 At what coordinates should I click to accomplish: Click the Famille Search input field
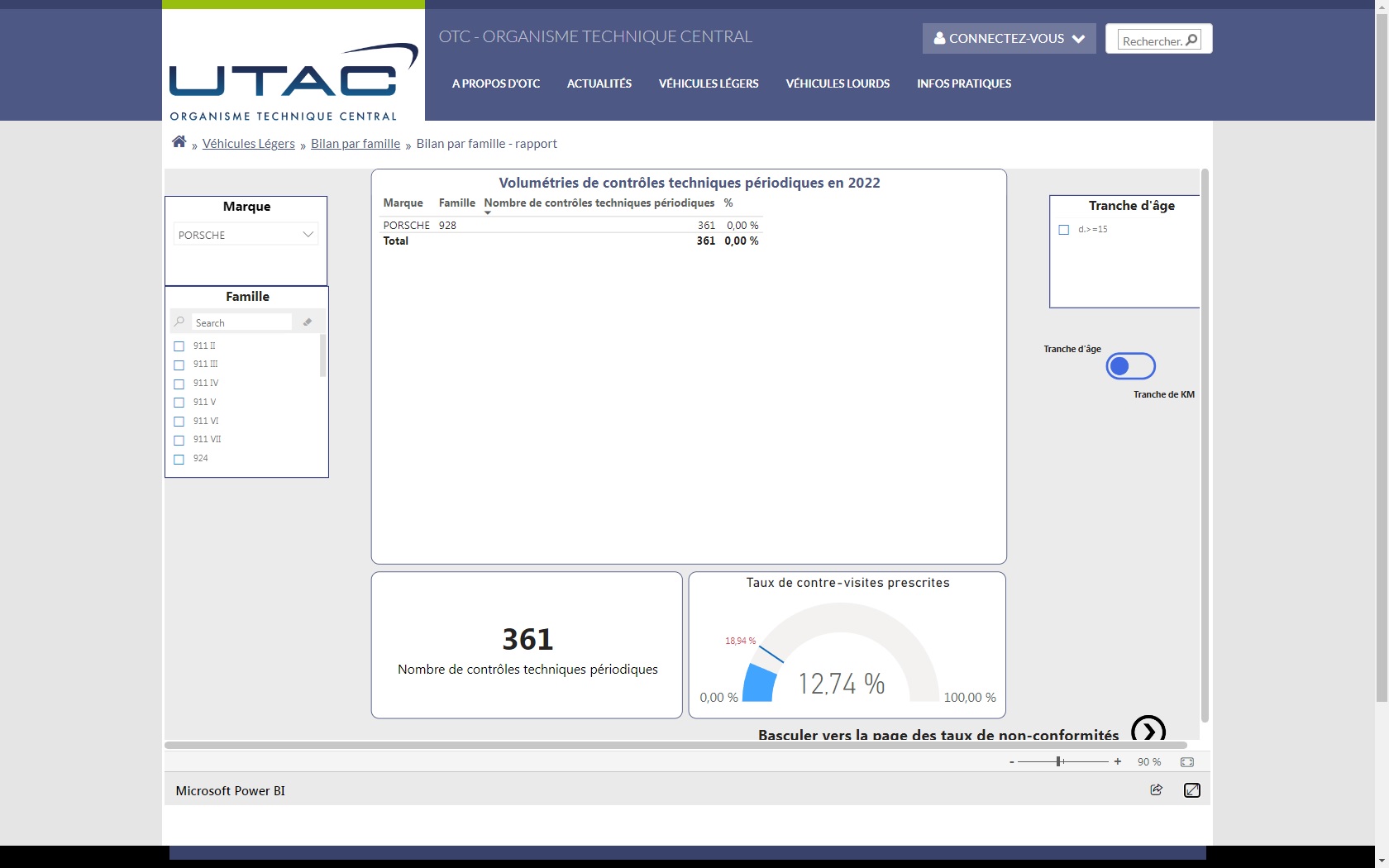pos(241,322)
